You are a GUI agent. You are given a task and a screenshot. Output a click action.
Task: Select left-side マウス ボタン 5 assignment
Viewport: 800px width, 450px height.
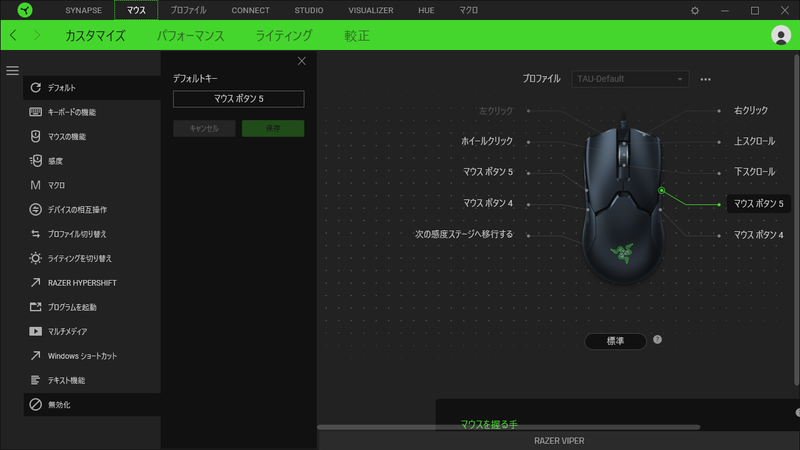pos(488,172)
